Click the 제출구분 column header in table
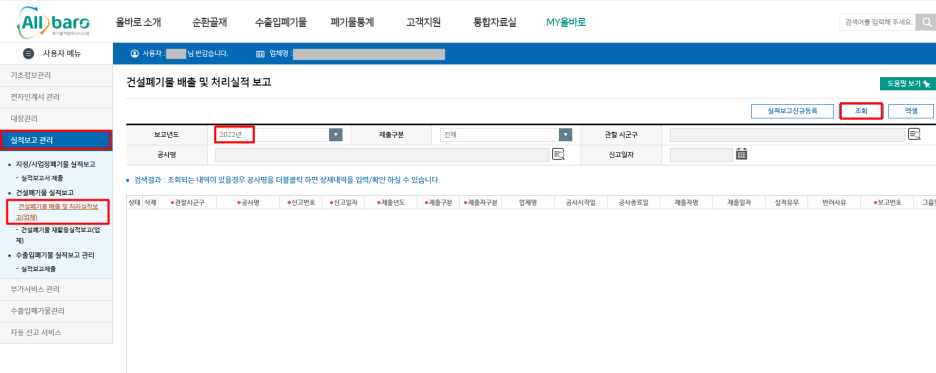This screenshot has height=373, width=936. point(439,203)
